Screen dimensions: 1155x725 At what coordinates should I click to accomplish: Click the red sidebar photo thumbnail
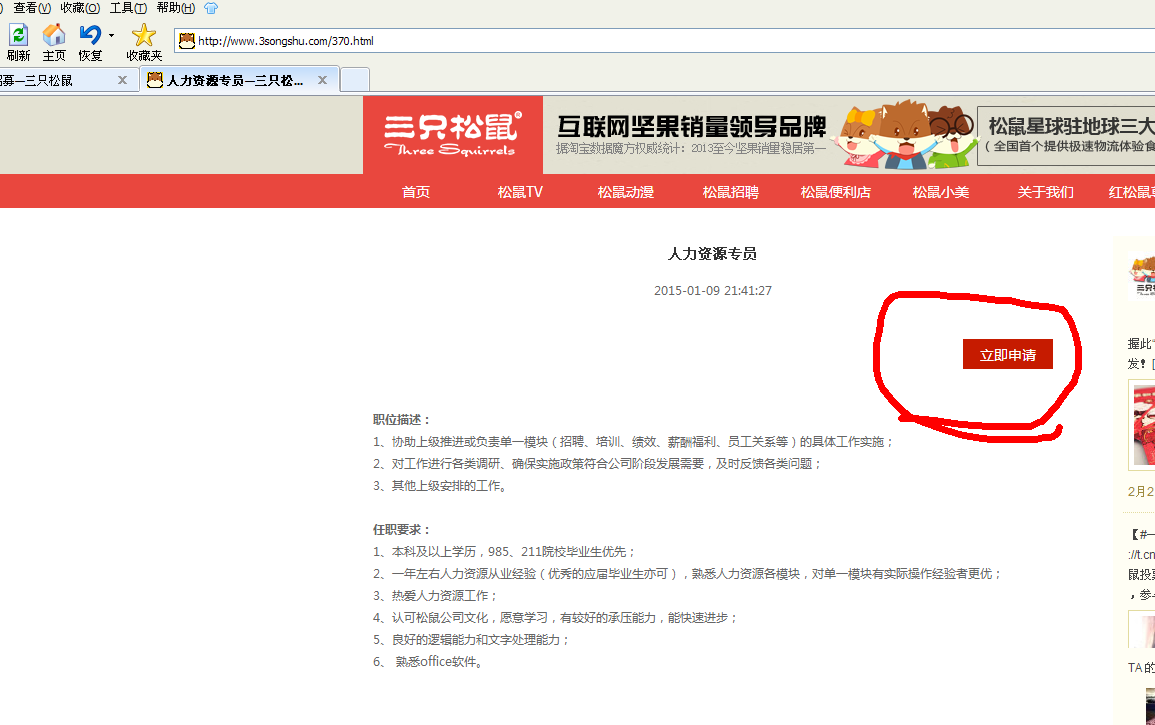(x=1143, y=425)
